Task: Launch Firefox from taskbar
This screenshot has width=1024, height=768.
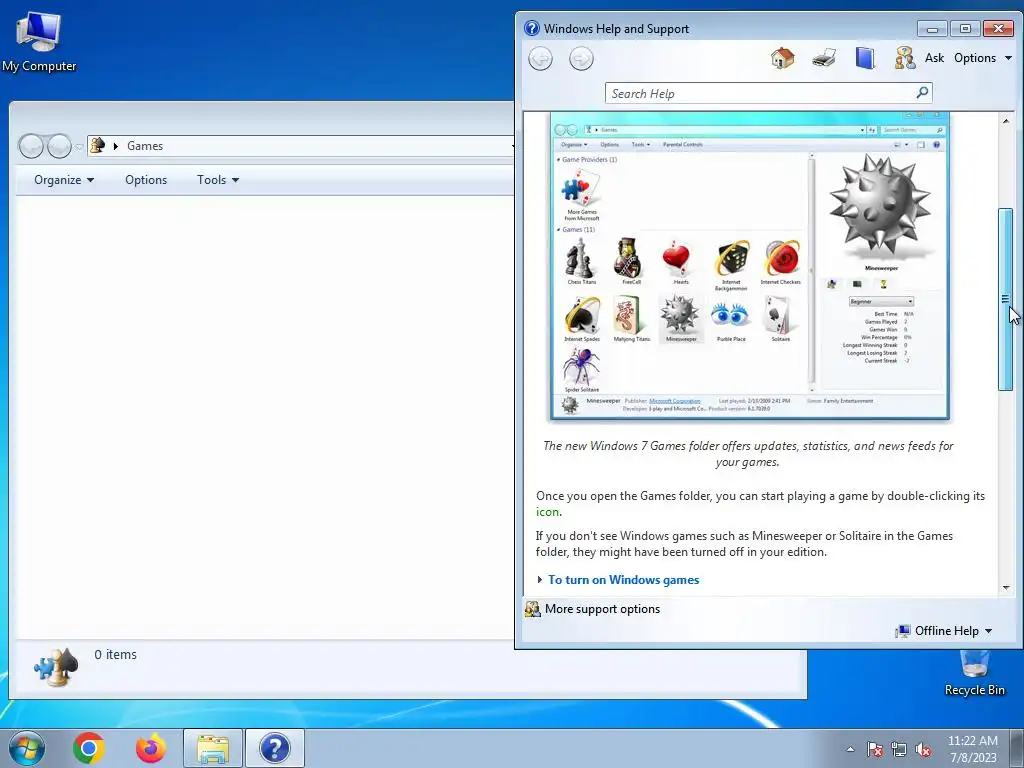Action: pos(151,748)
